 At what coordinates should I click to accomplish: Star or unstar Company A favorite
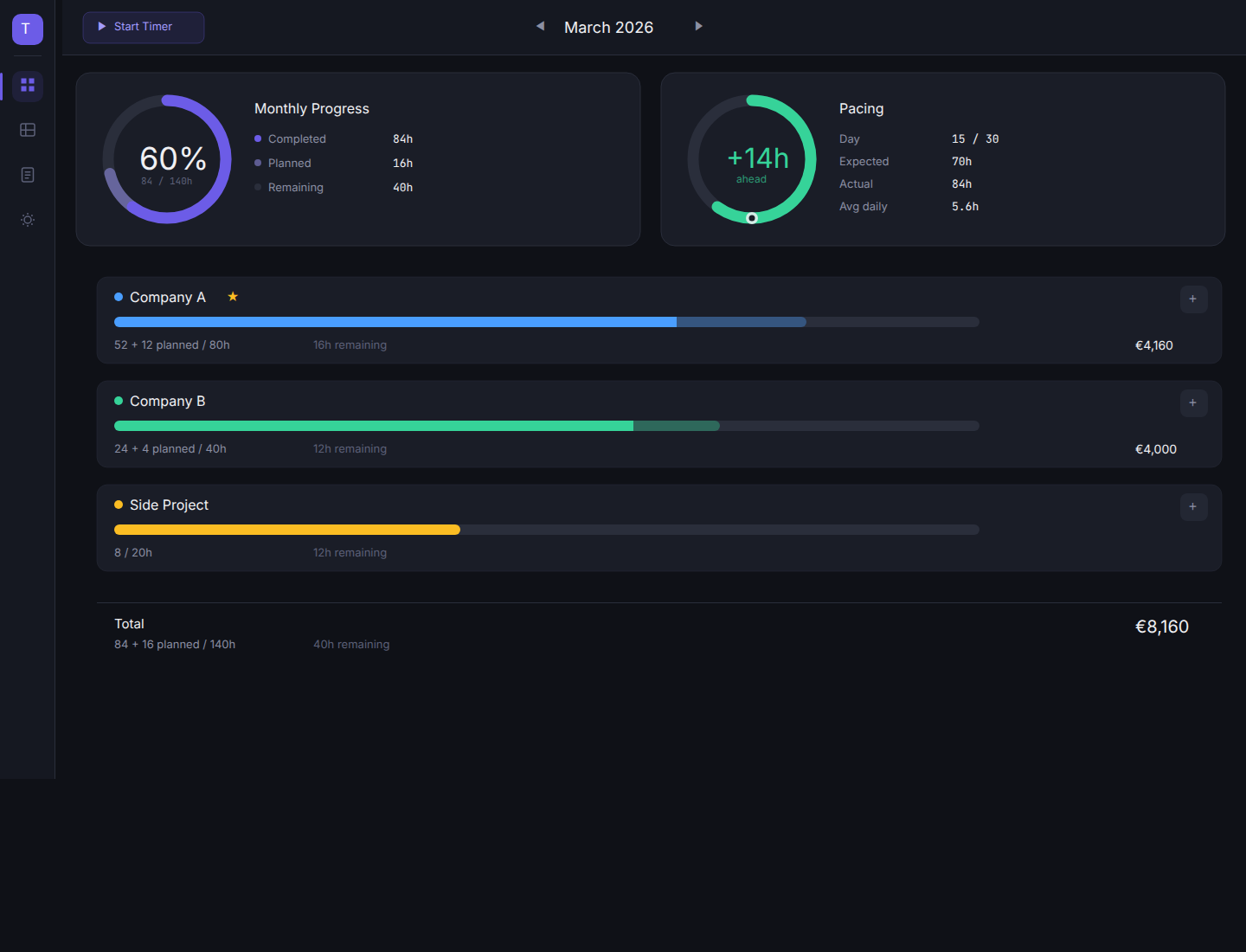tap(232, 296)
